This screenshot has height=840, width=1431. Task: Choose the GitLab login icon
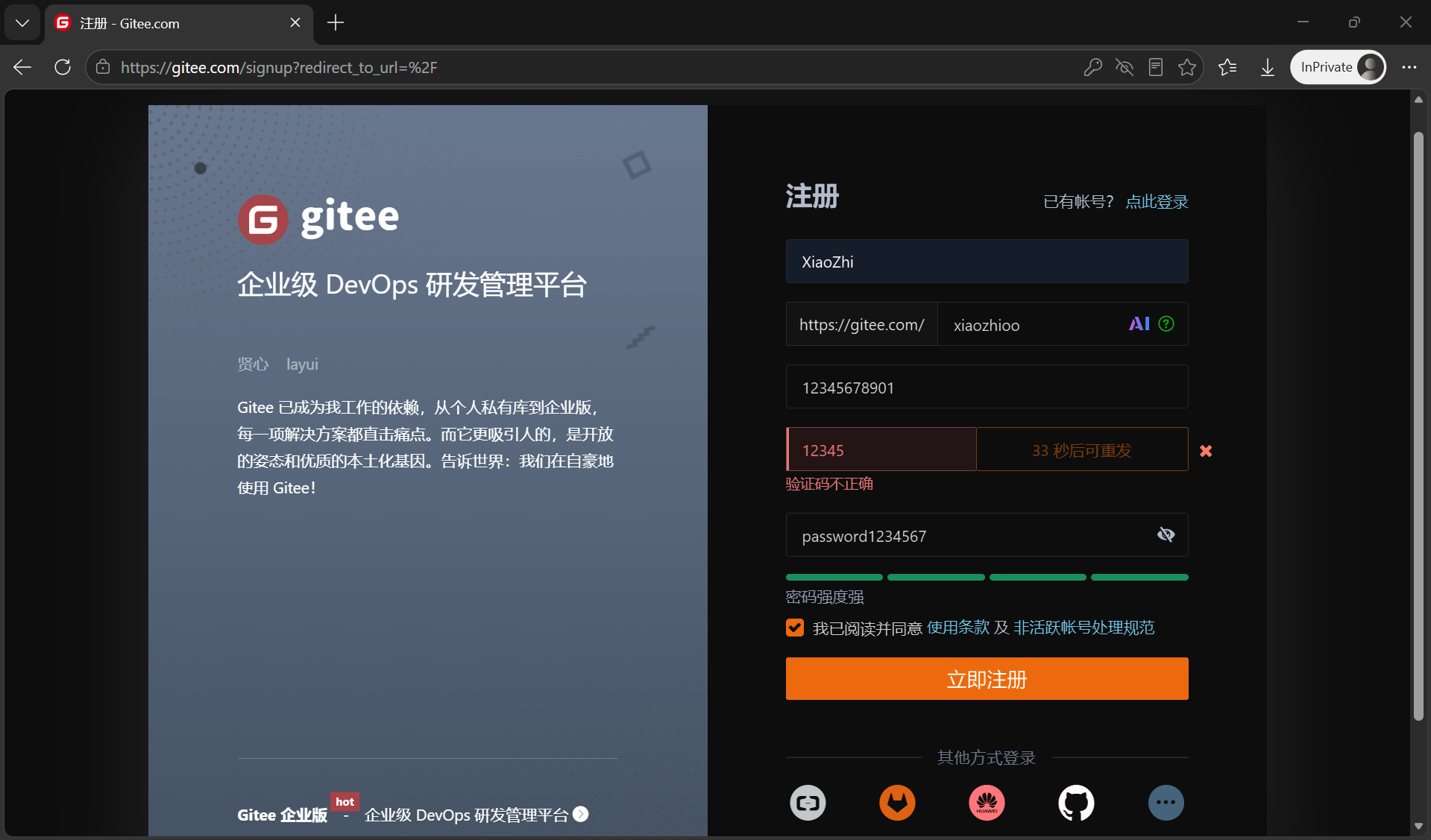tap(897, 803)
